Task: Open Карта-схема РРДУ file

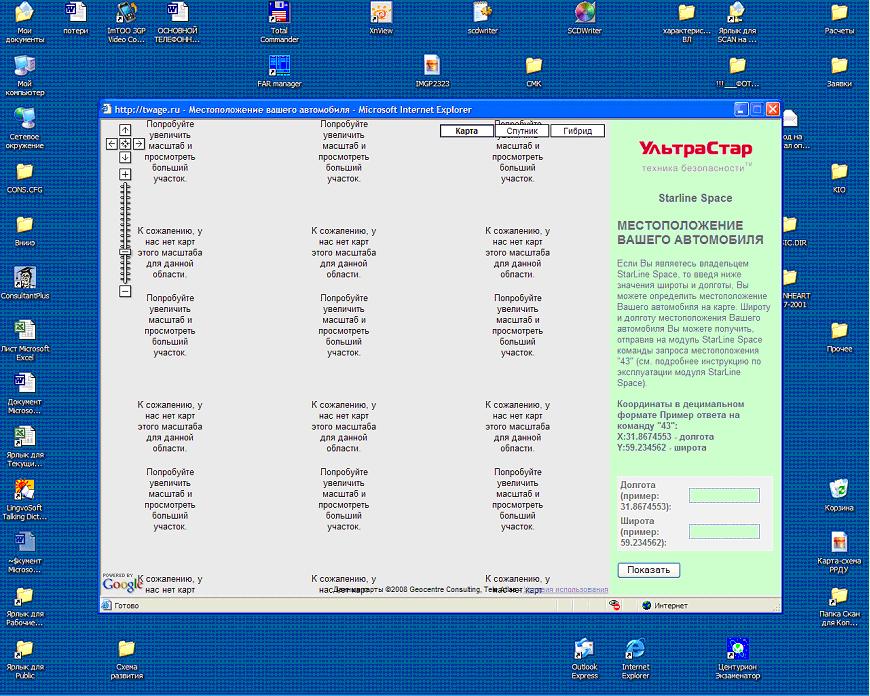Action: coord(839,553)
